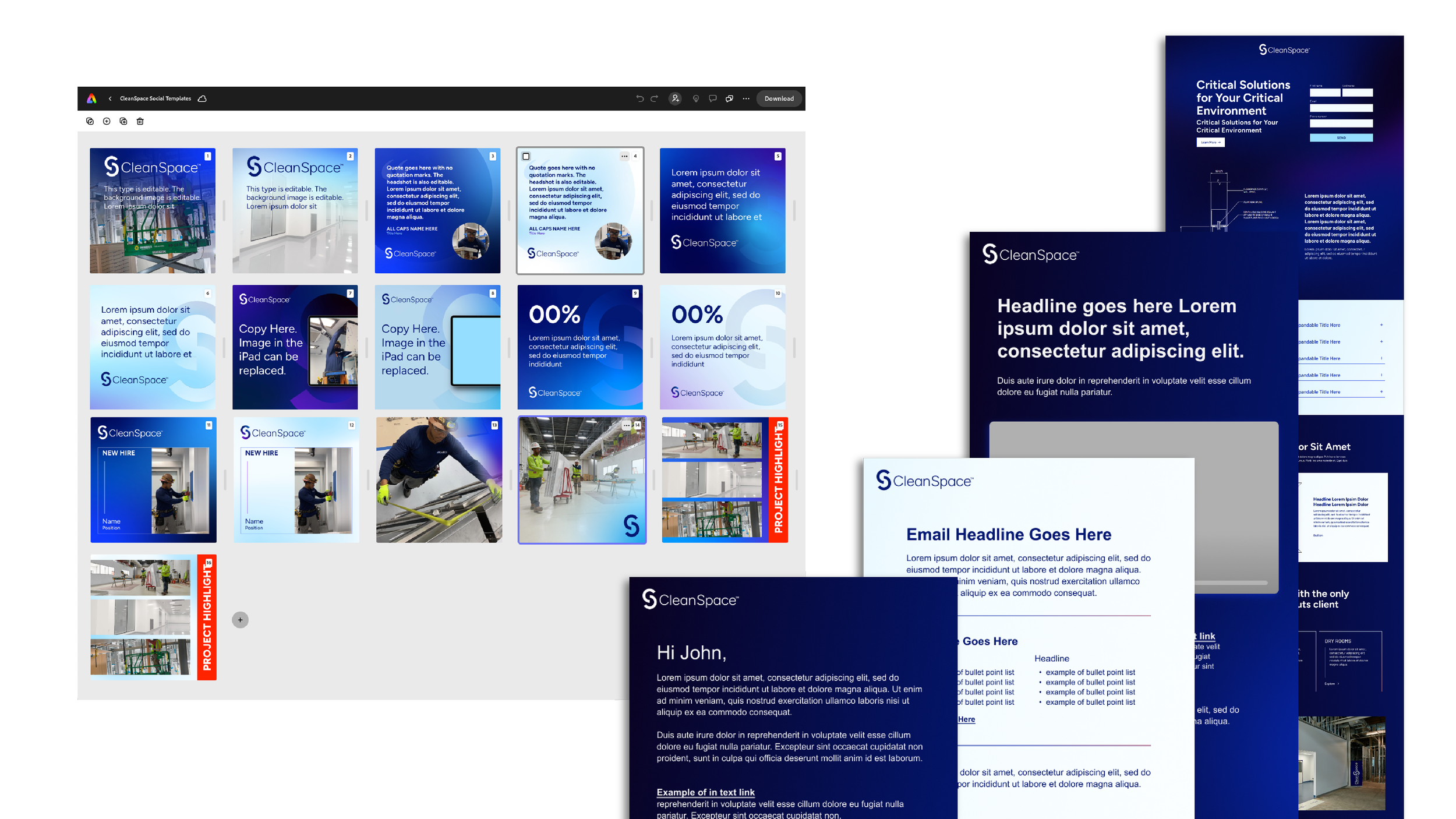Screen dimensions: 1456x819
Task: Check the selection box on page 4
Action: tap(526, 156)
